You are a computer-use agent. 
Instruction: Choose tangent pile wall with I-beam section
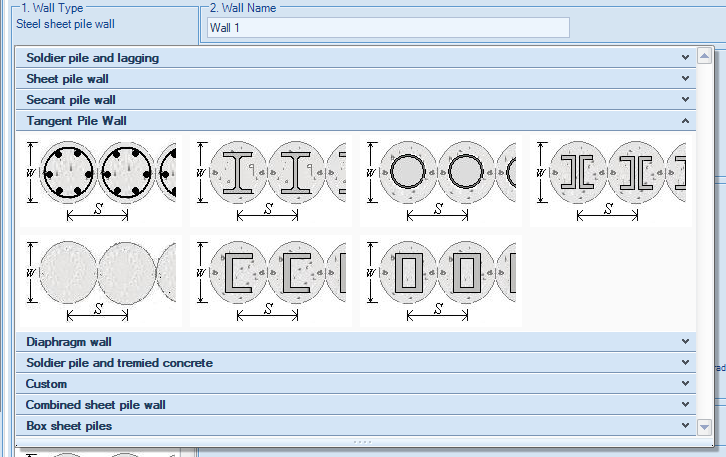click(x=270, y=181)
